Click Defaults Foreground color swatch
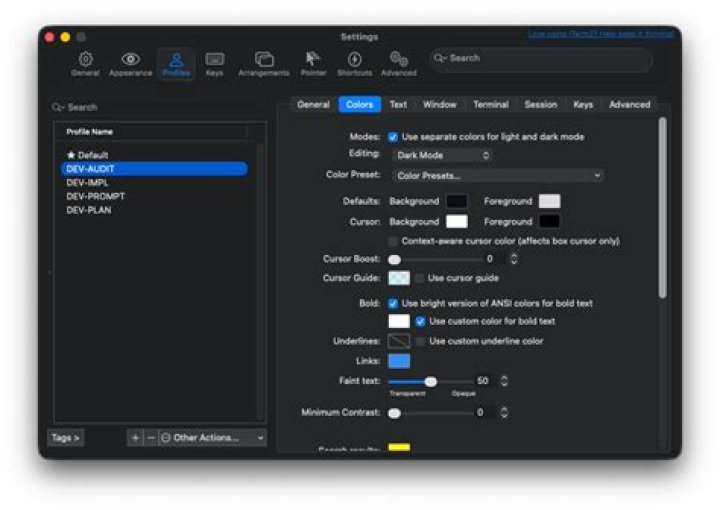The width and height of the screenshot is (720, 510). pos(549,201)
